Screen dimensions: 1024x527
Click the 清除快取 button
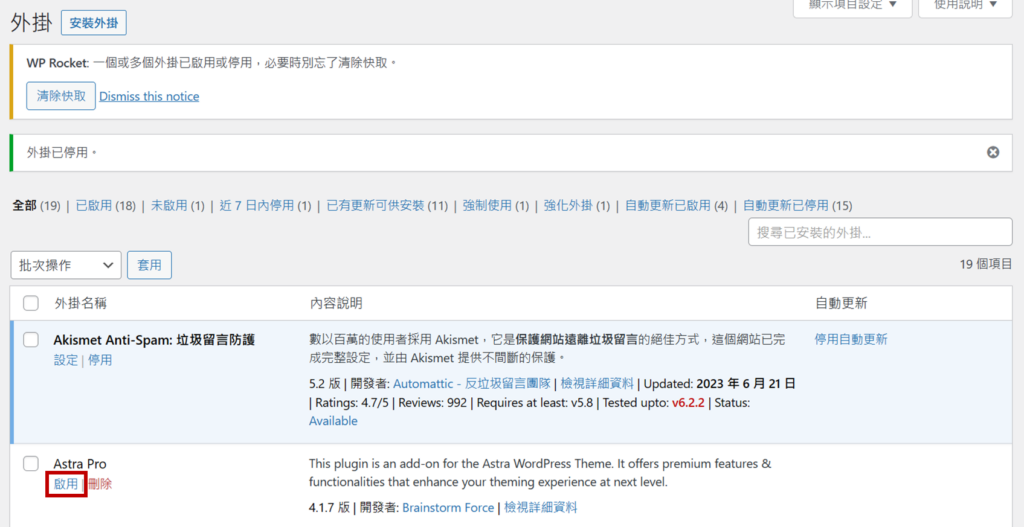(x=61, y=96)
